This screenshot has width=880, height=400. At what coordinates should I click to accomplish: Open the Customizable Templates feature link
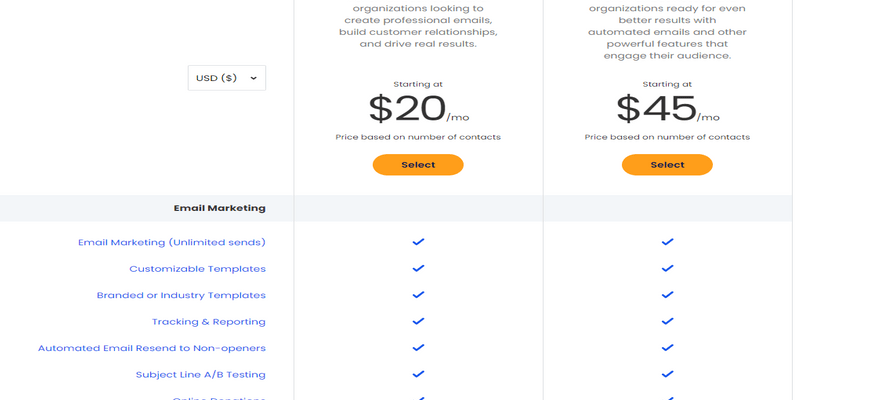[197, 269]
